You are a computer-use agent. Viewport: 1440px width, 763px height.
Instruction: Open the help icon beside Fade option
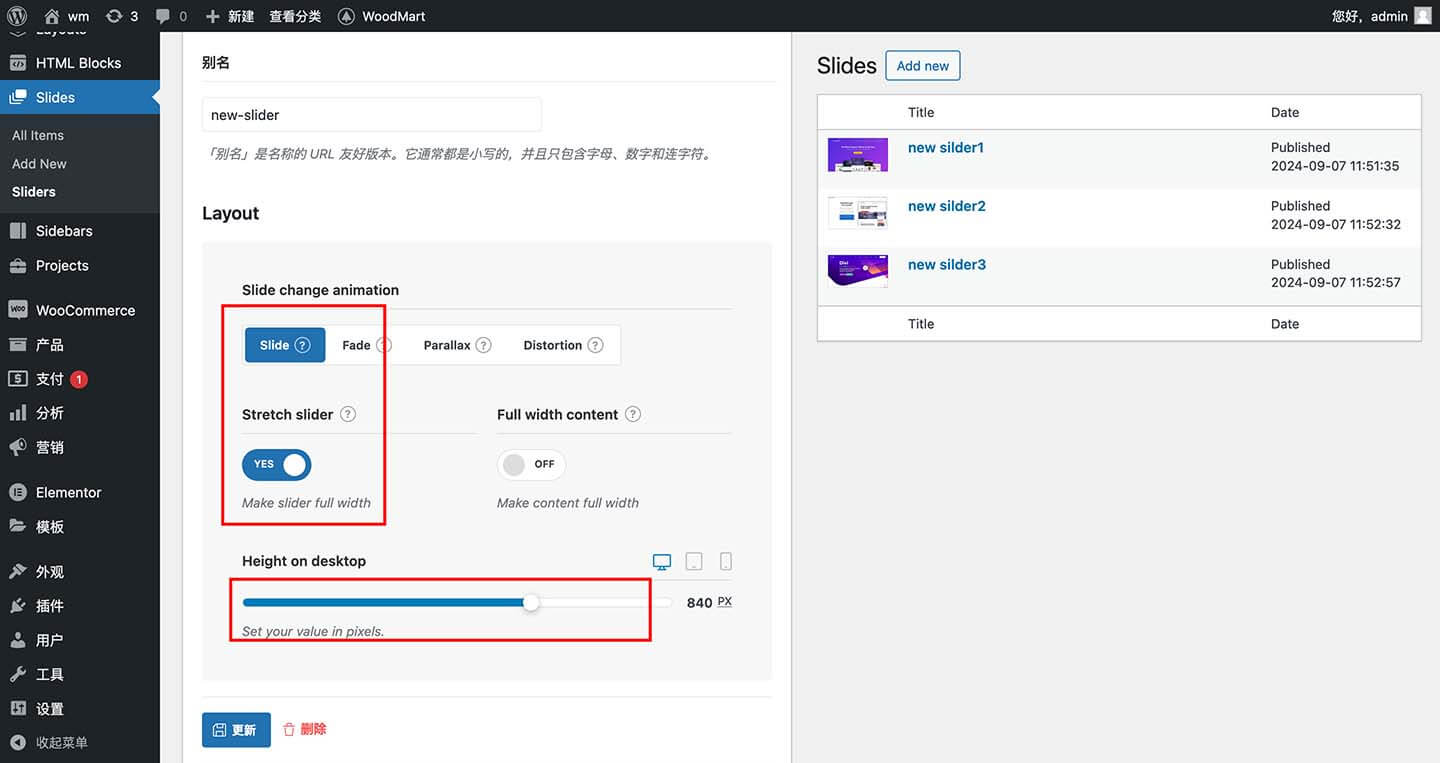click(x=384, y=345)
